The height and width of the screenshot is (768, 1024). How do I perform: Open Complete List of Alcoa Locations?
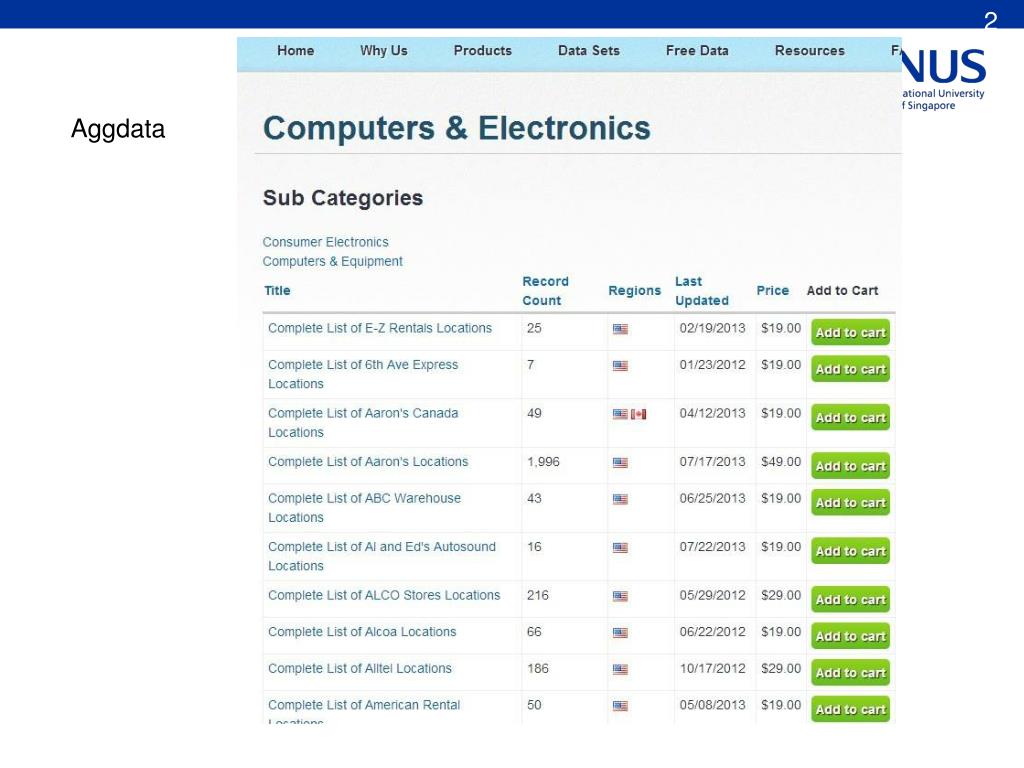click(362, 632)
